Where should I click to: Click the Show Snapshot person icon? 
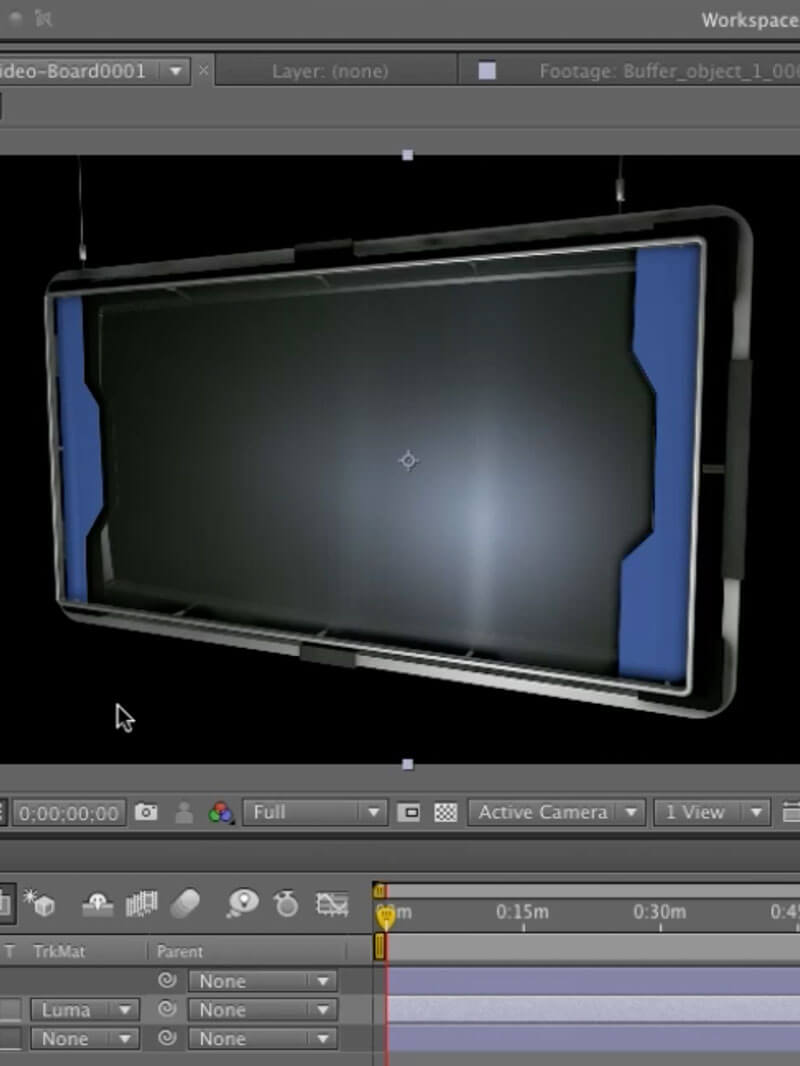point(184,812)
